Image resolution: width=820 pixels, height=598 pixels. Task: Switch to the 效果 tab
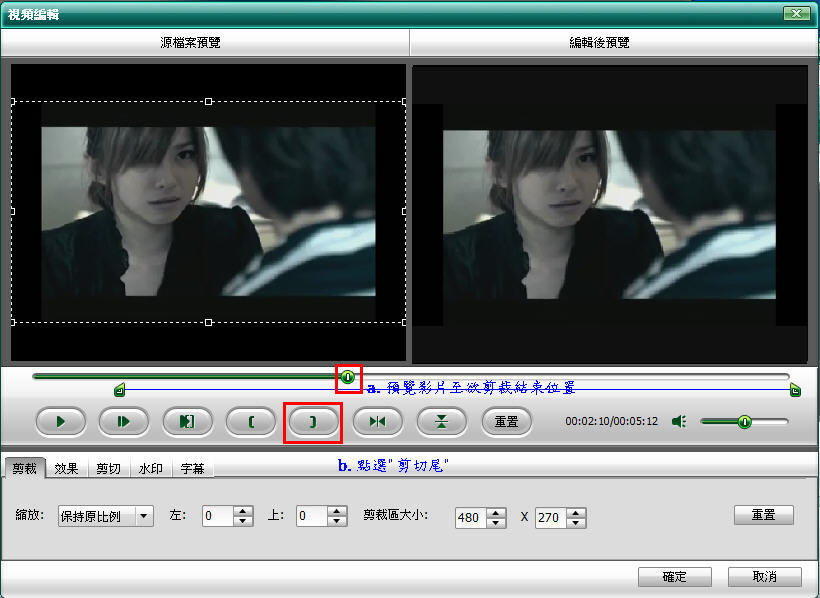click(67, 468)
